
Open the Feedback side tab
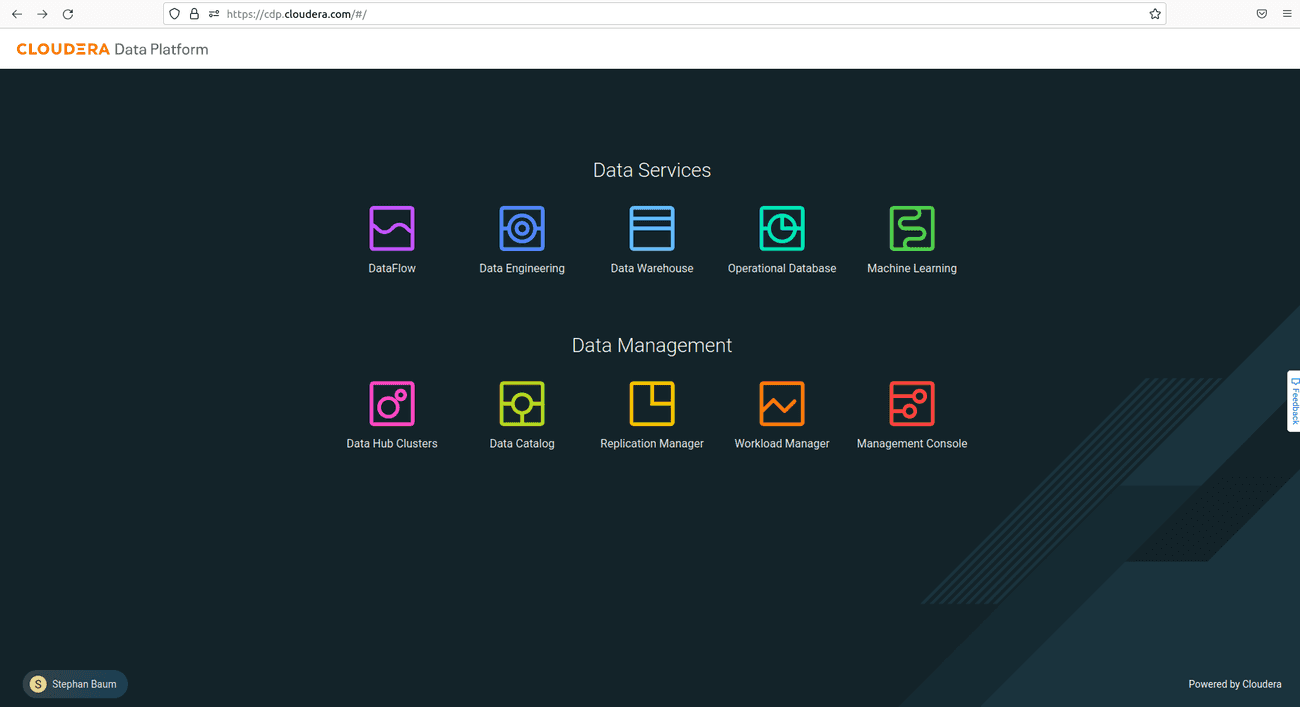[1294, 401]
